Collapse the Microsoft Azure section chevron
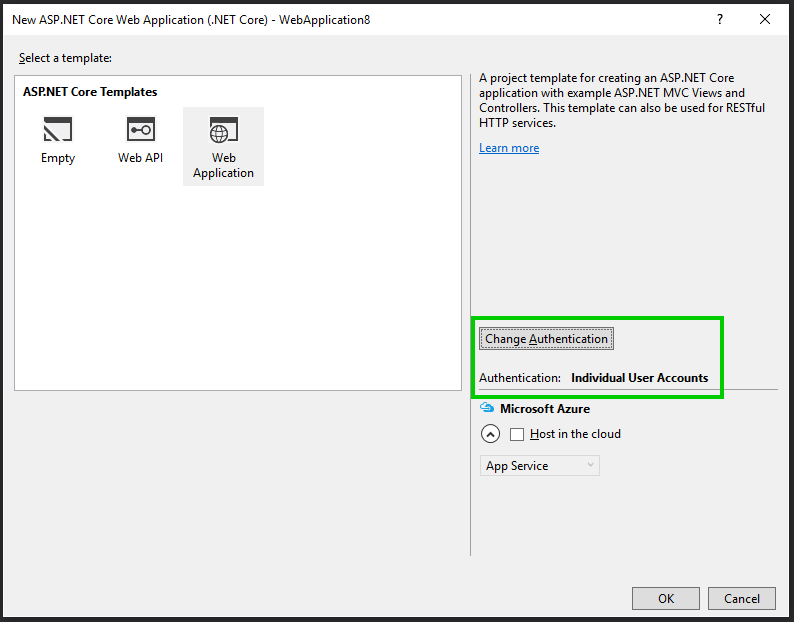This screenshot has height=622, width=794. [x=490, y=434]
